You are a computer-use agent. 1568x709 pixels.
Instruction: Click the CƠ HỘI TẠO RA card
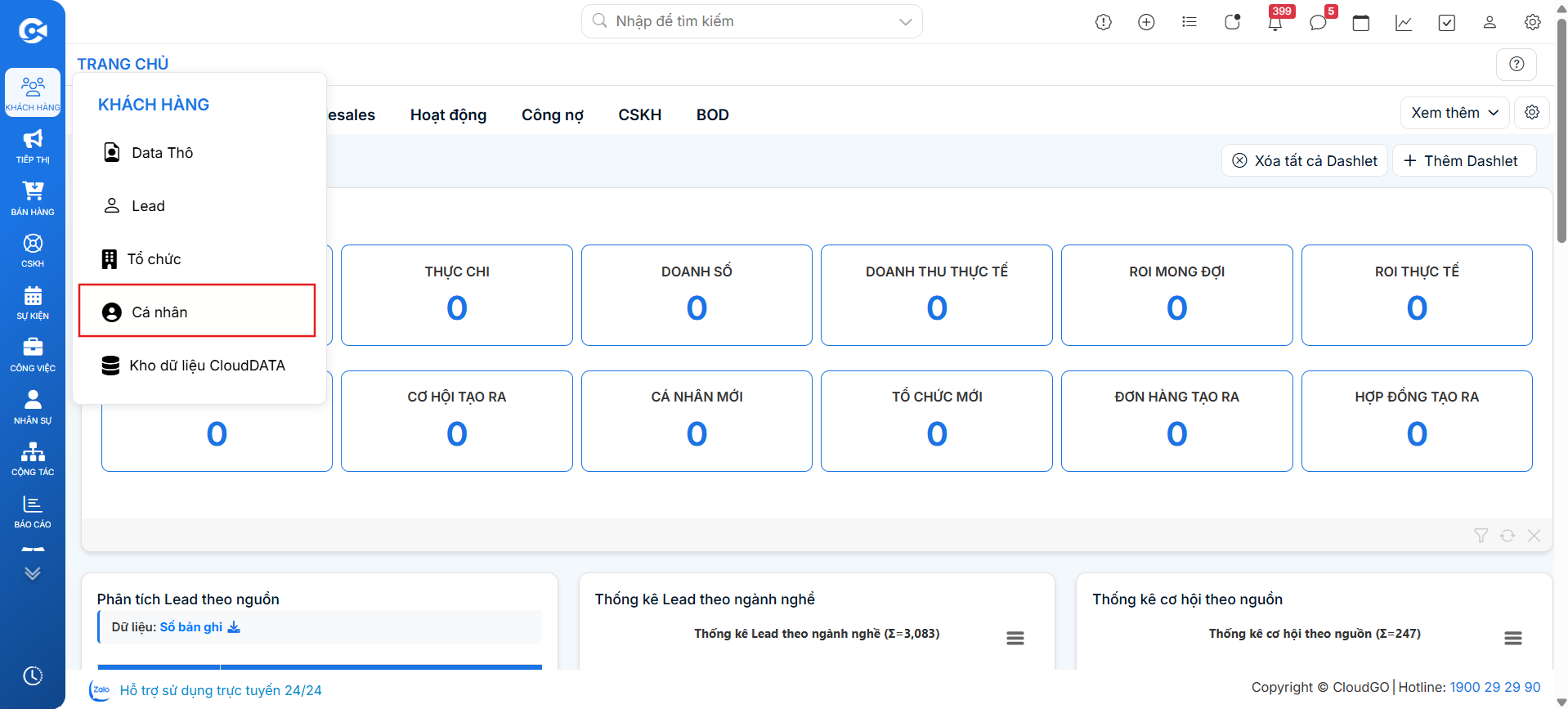[x=457, y=421]
